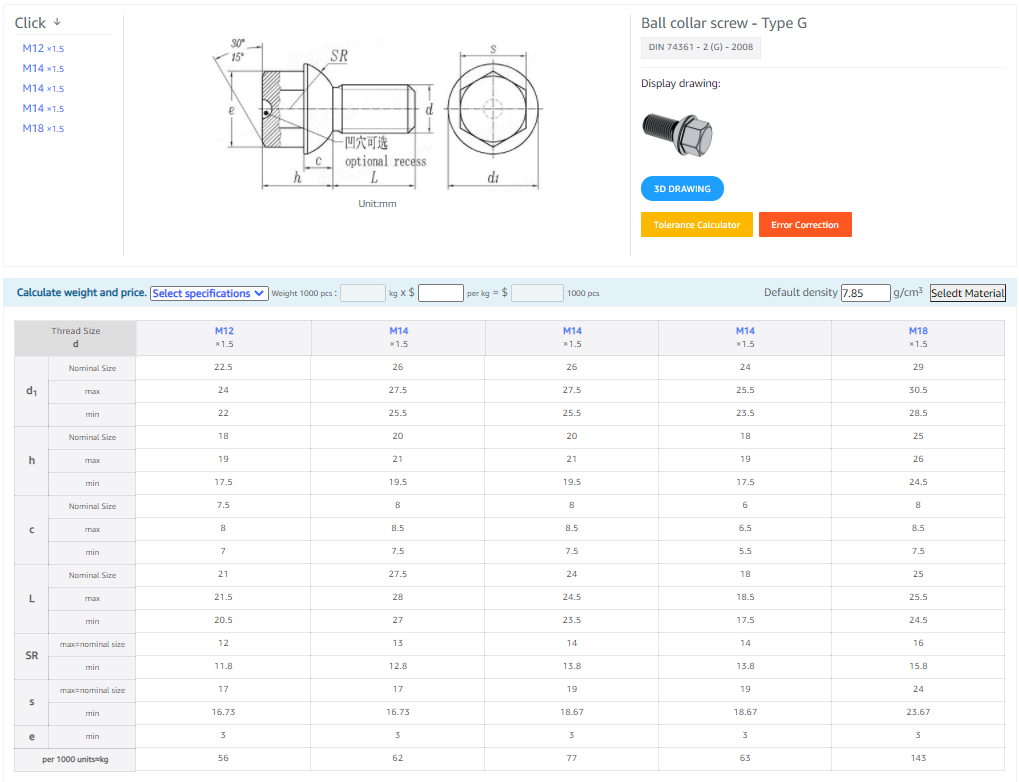Image resolution: width=1019 pixels, height=782 pixels.
Task: Click the DIN 74361 - 2 (G) - 2008 tag
Action: tap(700, 47)
